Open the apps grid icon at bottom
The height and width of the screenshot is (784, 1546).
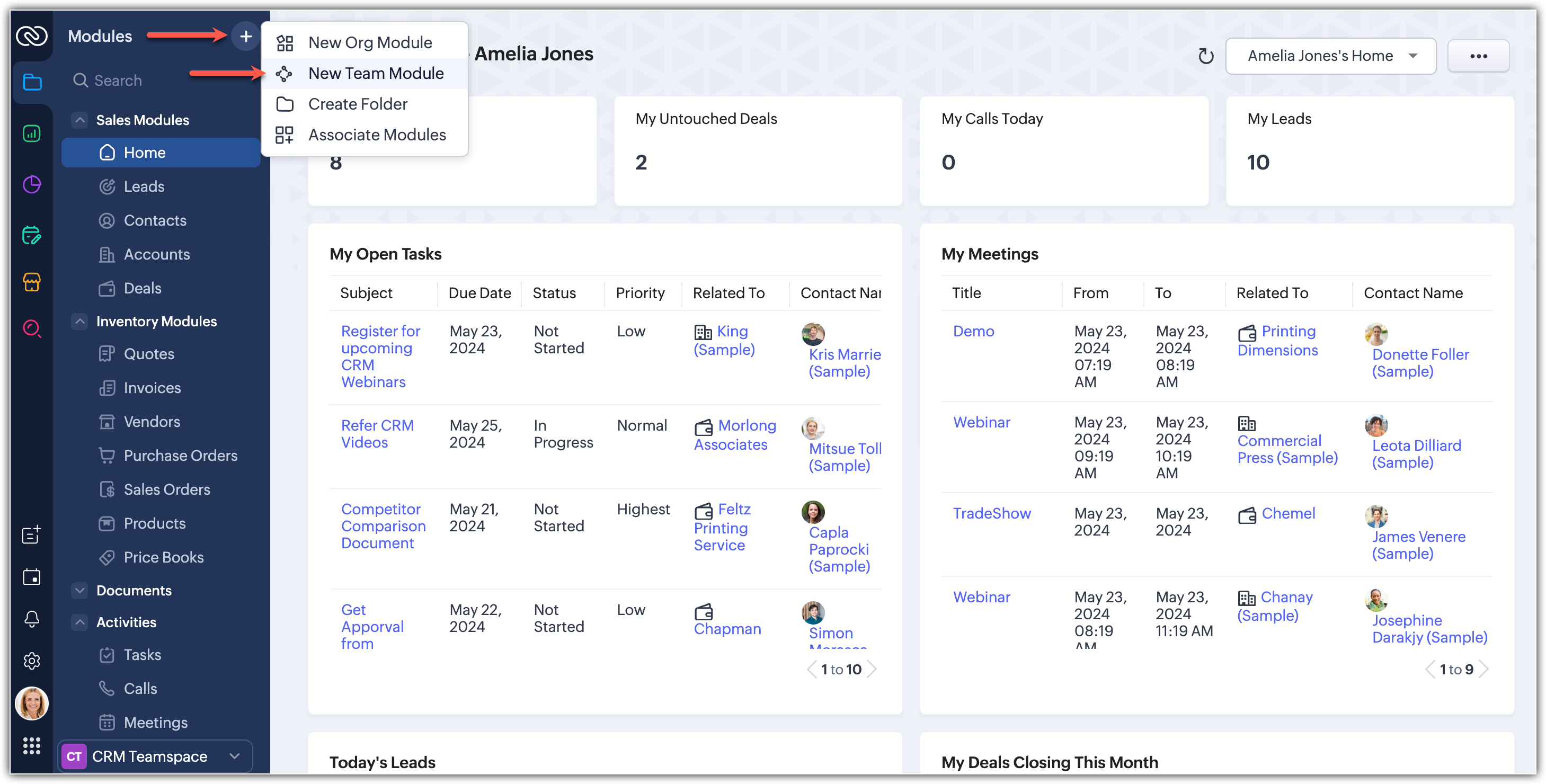point(32,746)
